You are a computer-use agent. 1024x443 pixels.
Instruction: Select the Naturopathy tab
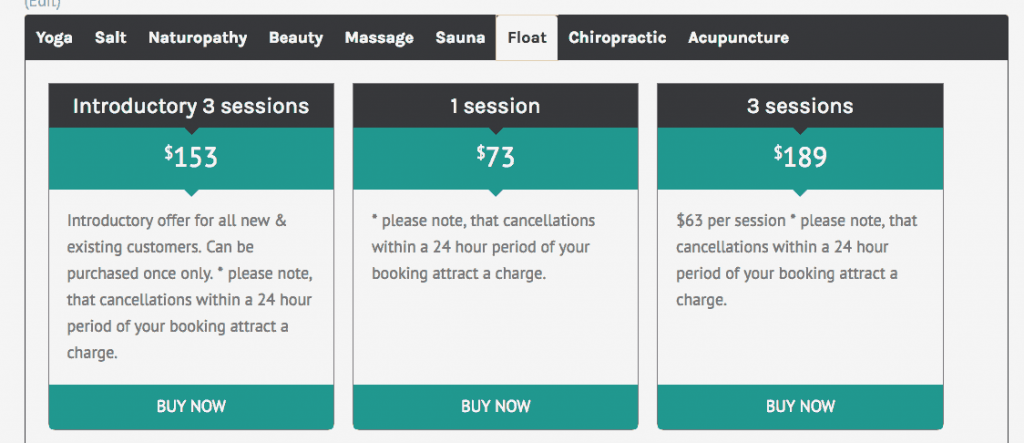197,38
